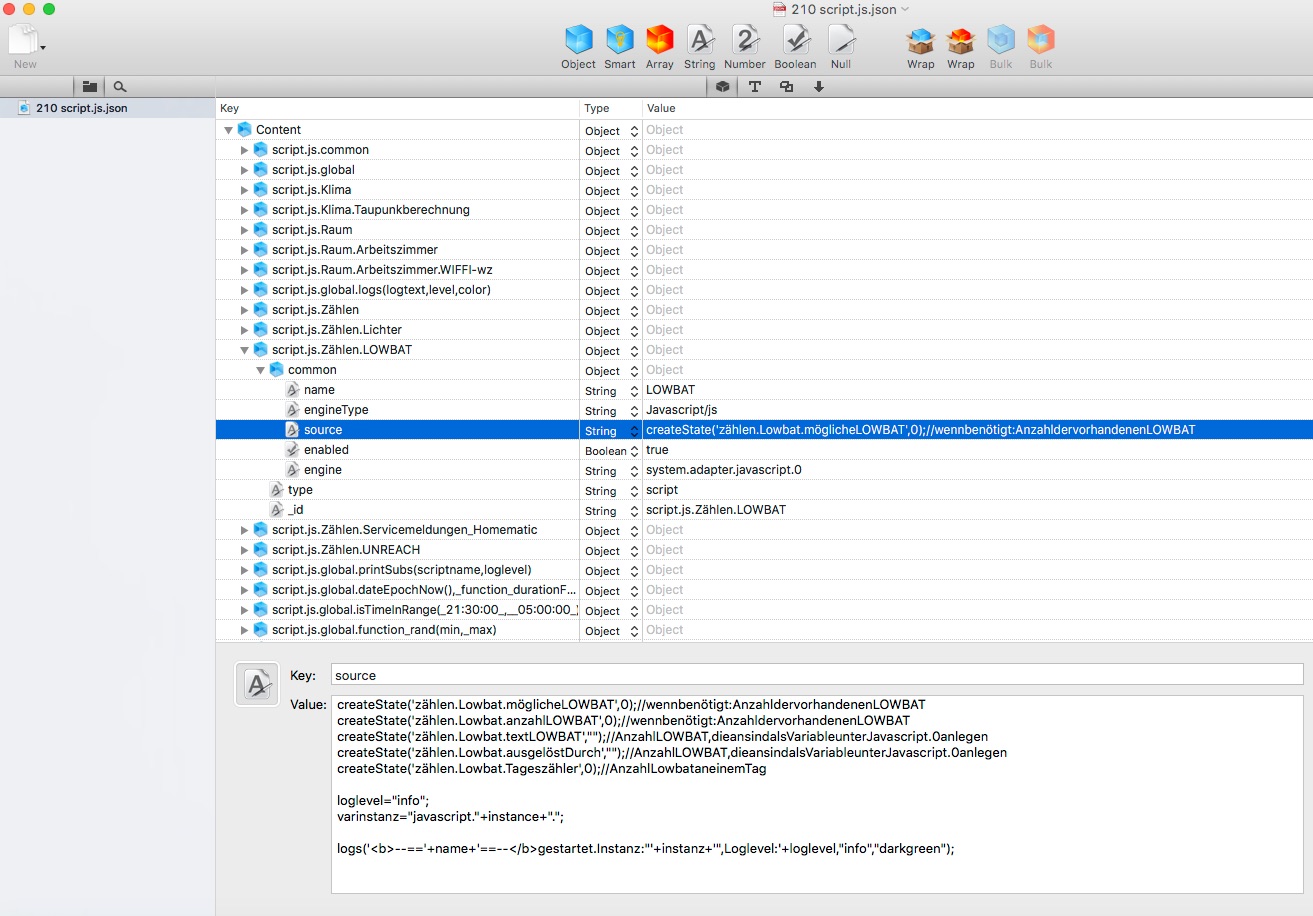Sort by the Type column header
Screen dimensions: 1313x916
(x=611, y=108)
